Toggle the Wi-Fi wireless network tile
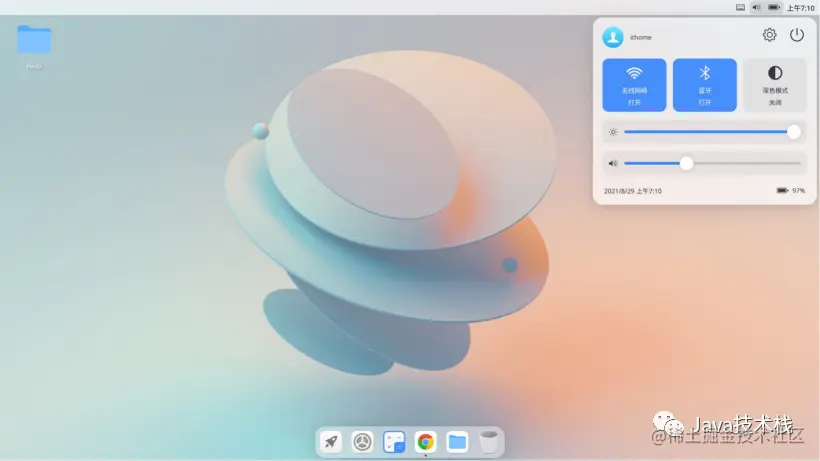 (634, 85)
